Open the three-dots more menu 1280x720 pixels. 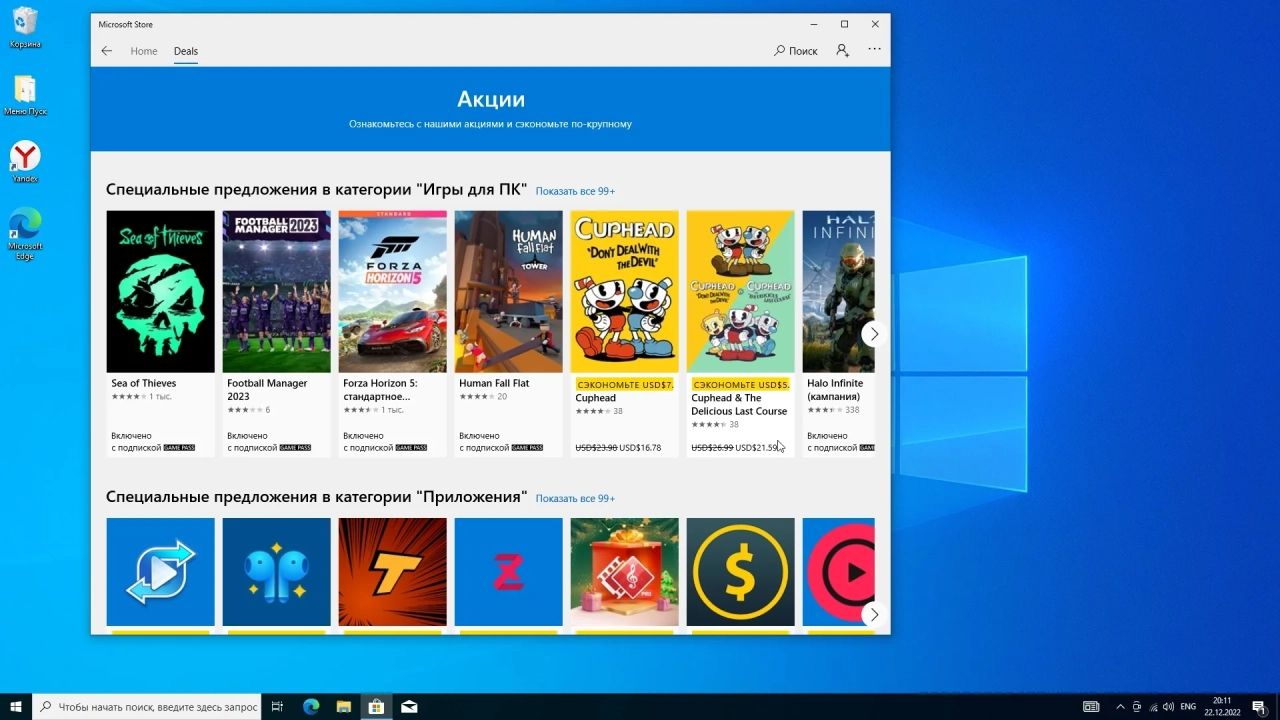coord(875,49)
